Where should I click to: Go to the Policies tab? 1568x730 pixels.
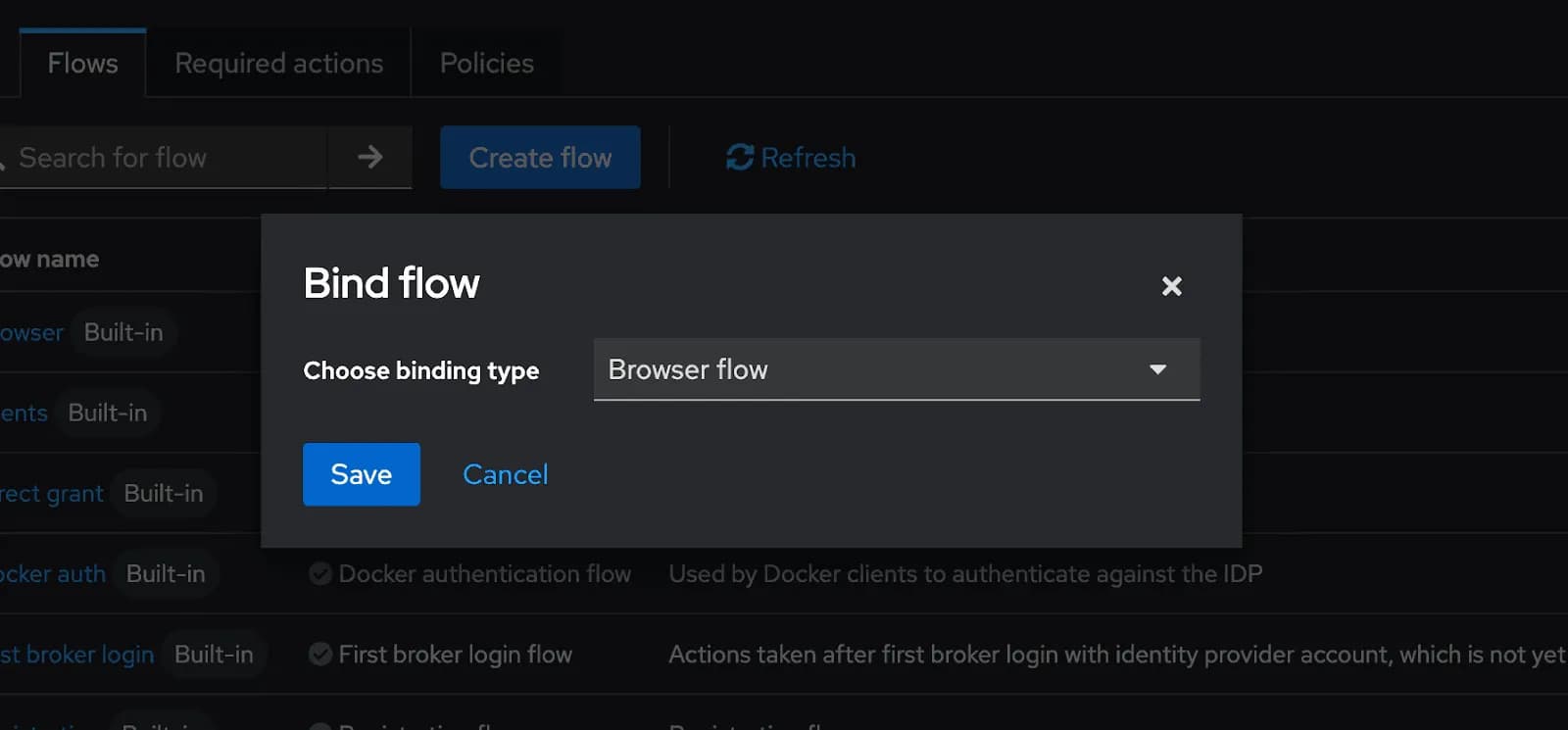click(487, 63)
